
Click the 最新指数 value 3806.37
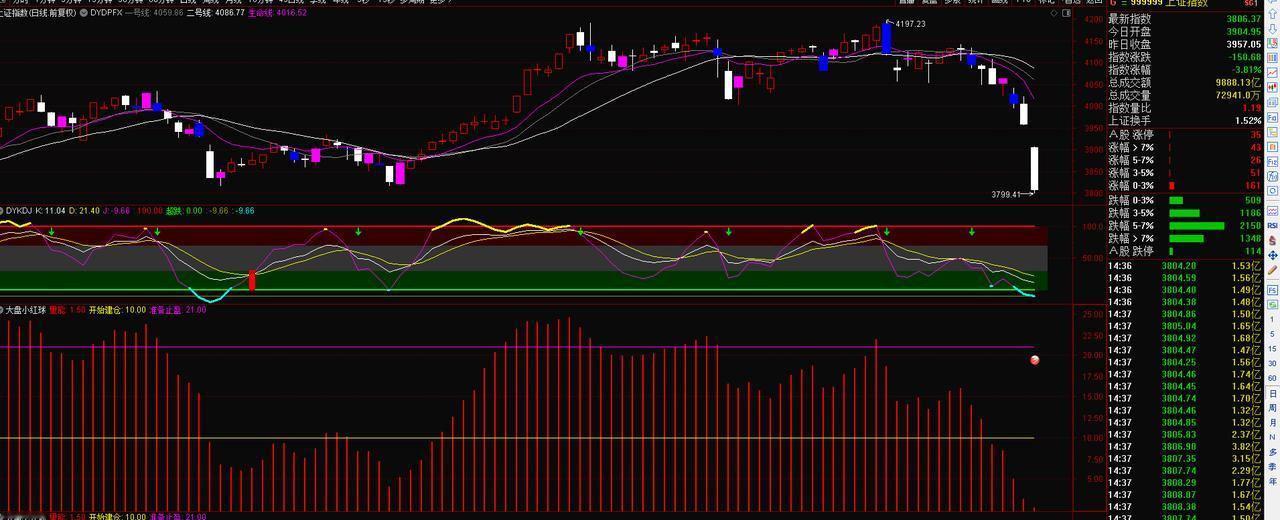[1243, 19]
